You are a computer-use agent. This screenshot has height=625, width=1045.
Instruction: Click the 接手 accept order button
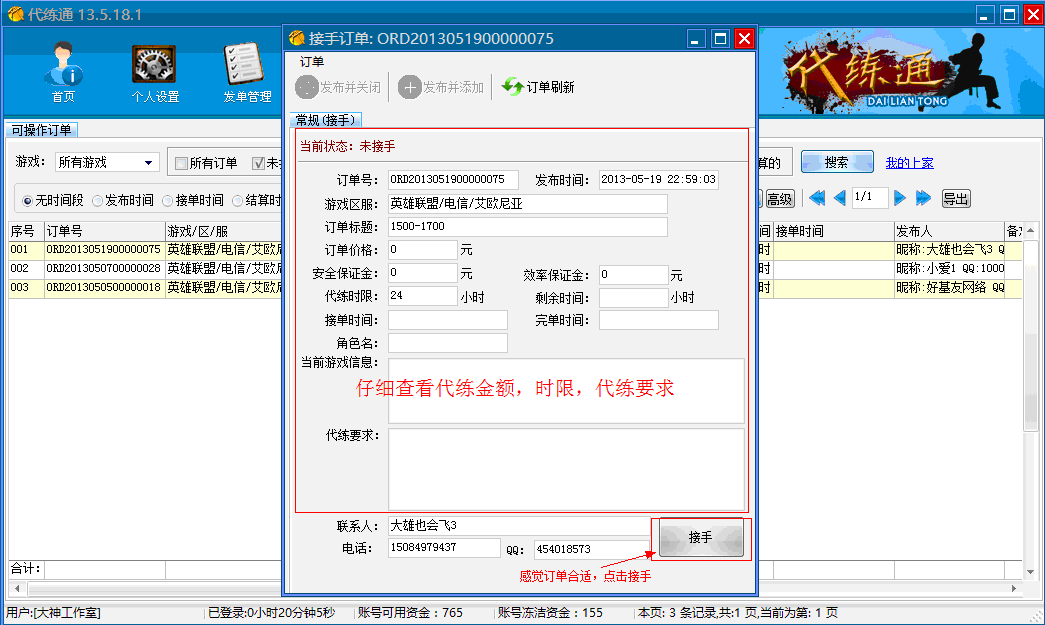[x=702, y=536]
